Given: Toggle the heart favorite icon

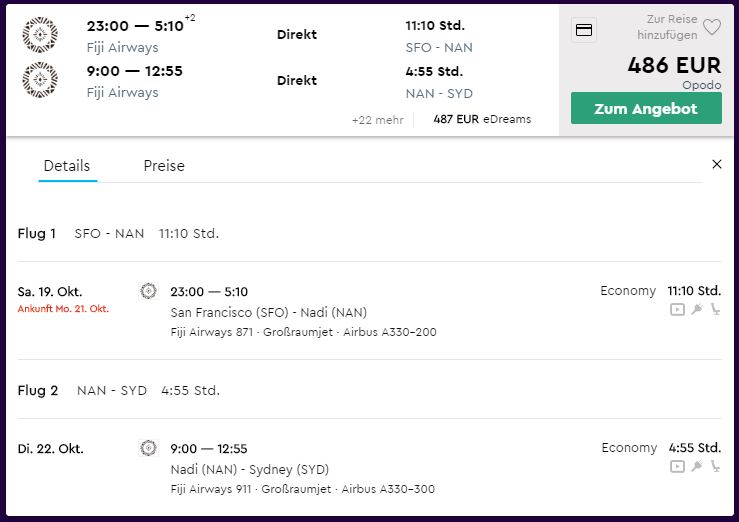Looking at the screenshot, I should 712,27.
